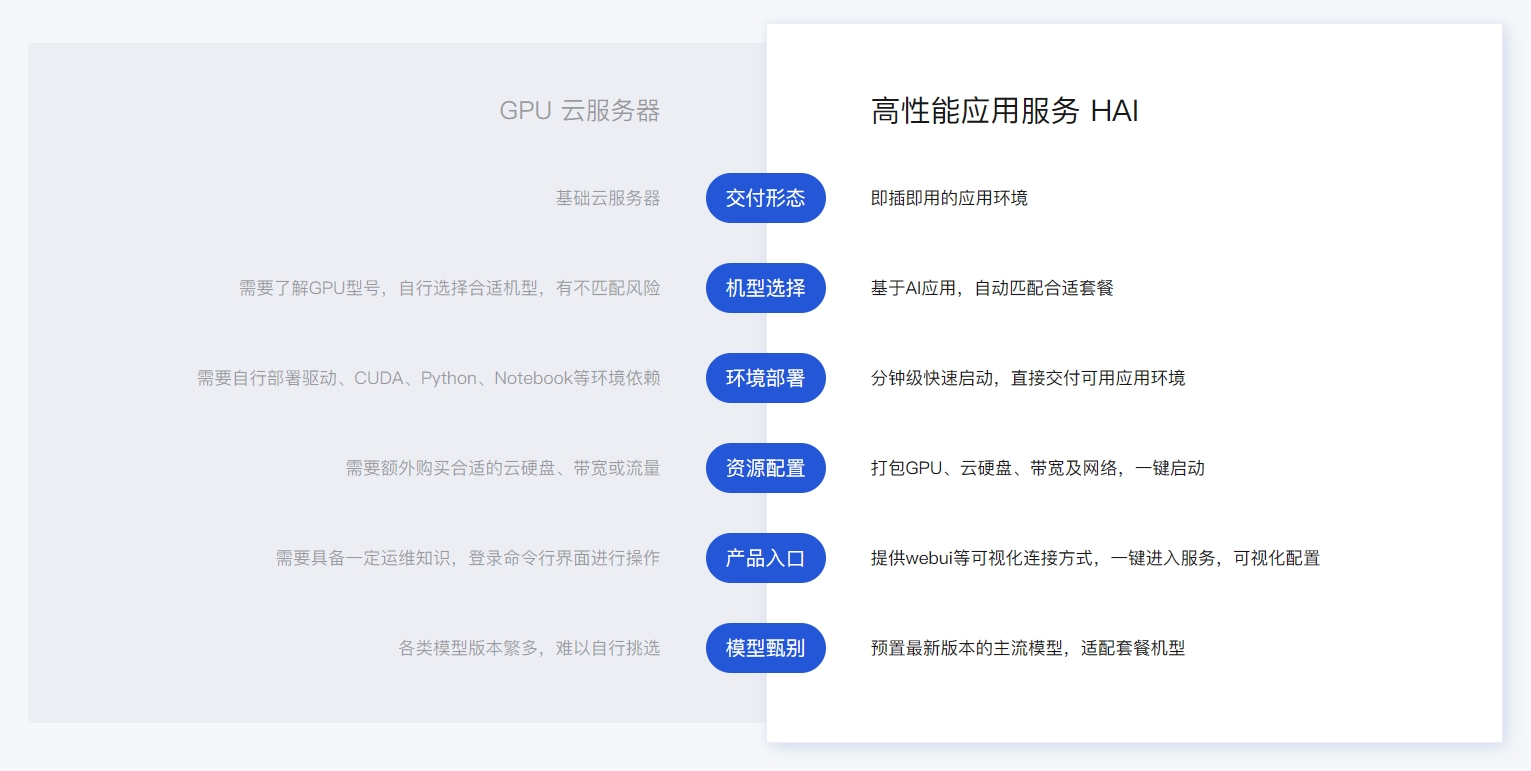1531x771 pixels.
Task: Click text 打包GPU、云硬盘、带宽及网络，一键启动
Action: 1038,468
